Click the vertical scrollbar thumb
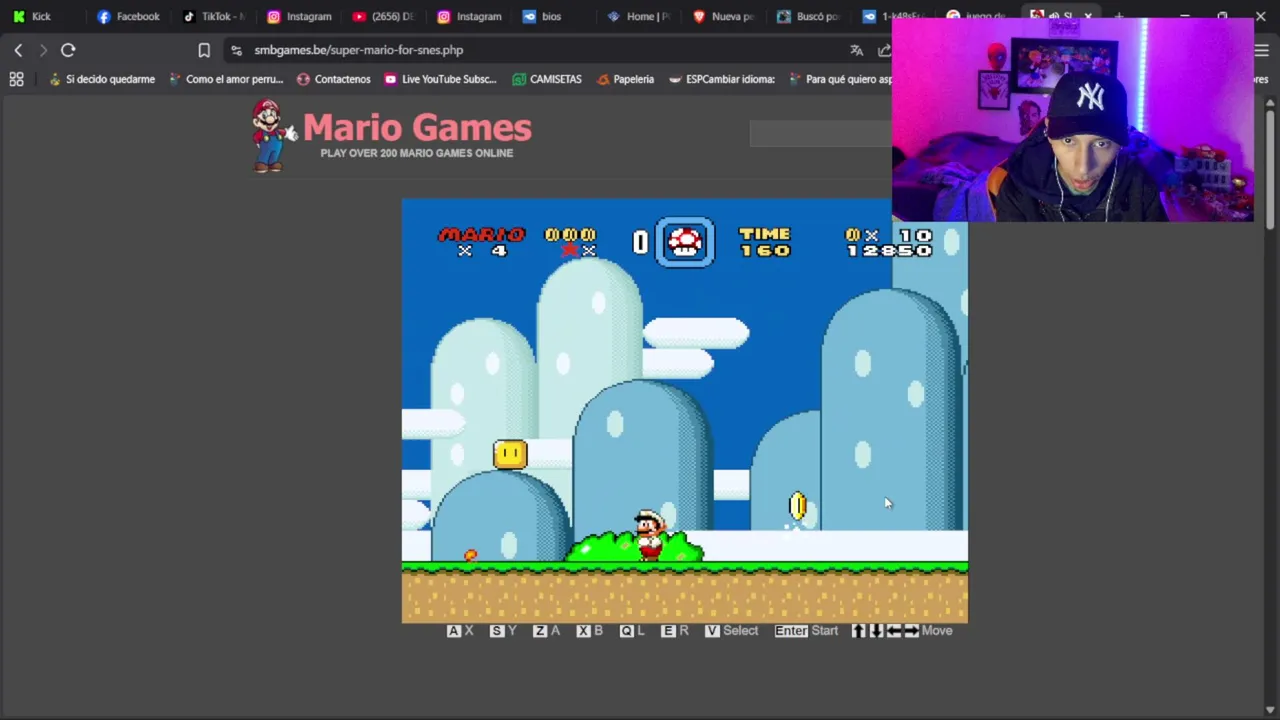Image resolution: width=1280 pixels, height=720 pixels. tap(1271, 172)
